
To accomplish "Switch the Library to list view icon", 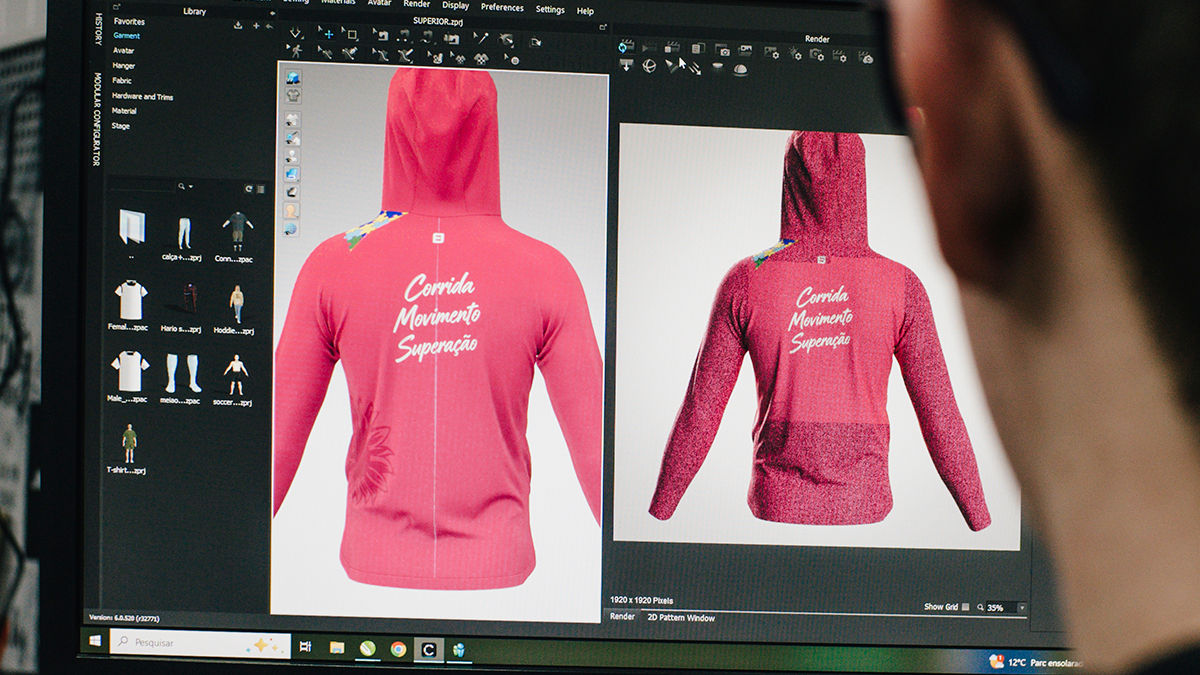I will pyautogui.click(x=261, y=188).
